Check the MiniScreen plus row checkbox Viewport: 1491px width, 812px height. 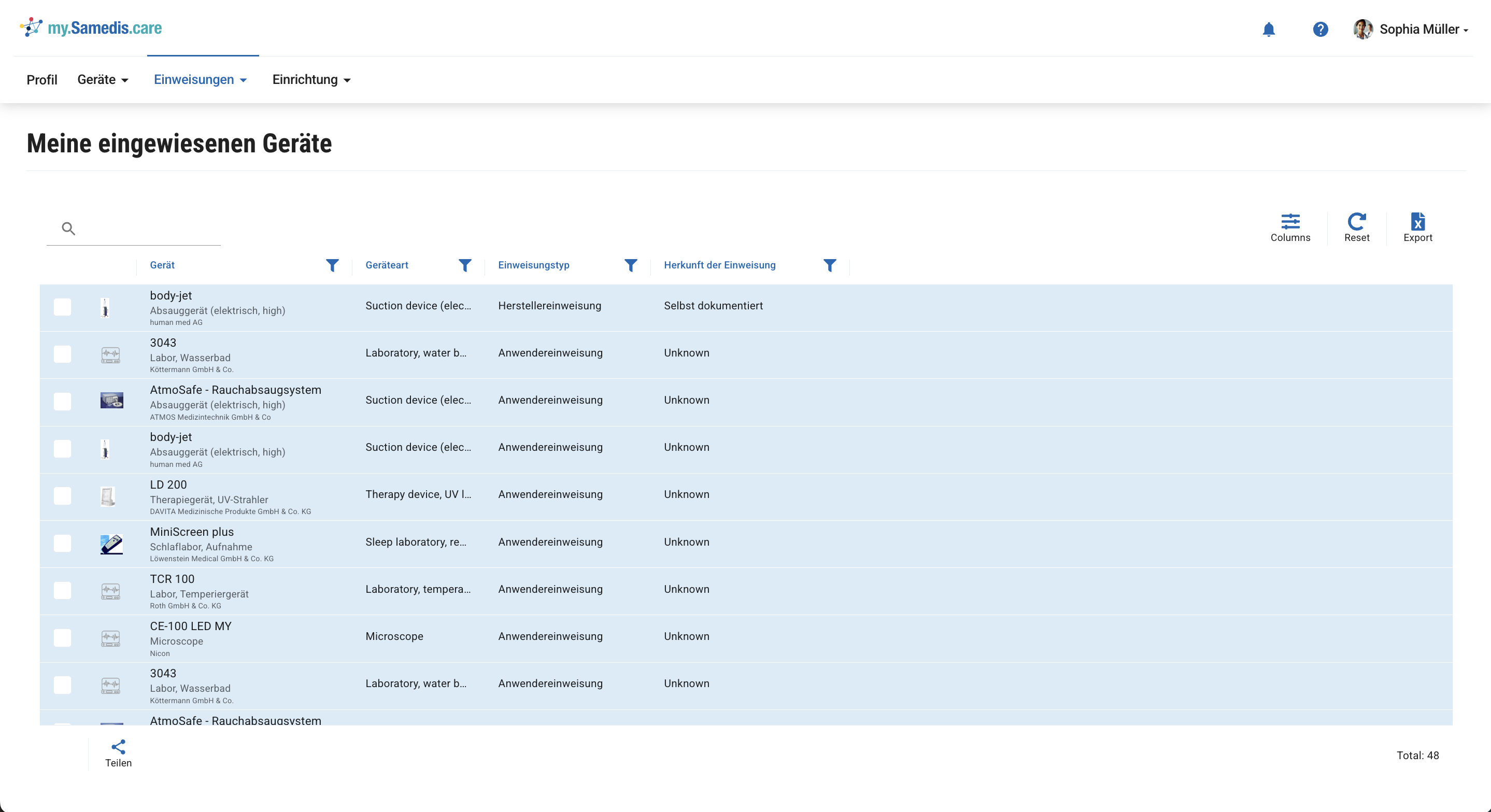coord(62,544)
